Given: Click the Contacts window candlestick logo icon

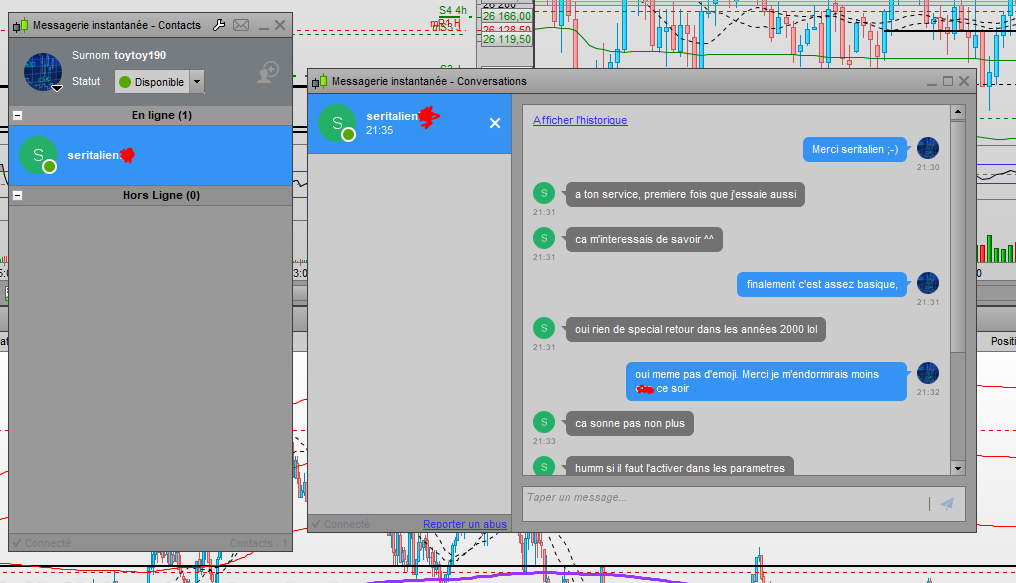Looking at the screenshot, I should click(x=21, y=25).
